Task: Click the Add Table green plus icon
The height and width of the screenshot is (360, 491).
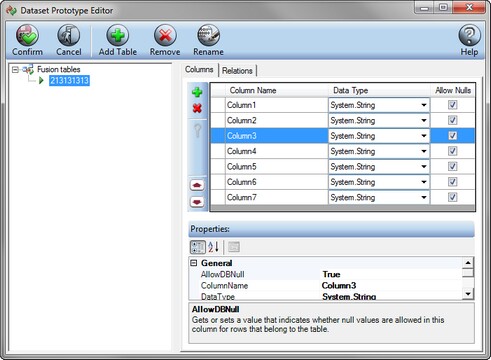Action: coord(118,35)
